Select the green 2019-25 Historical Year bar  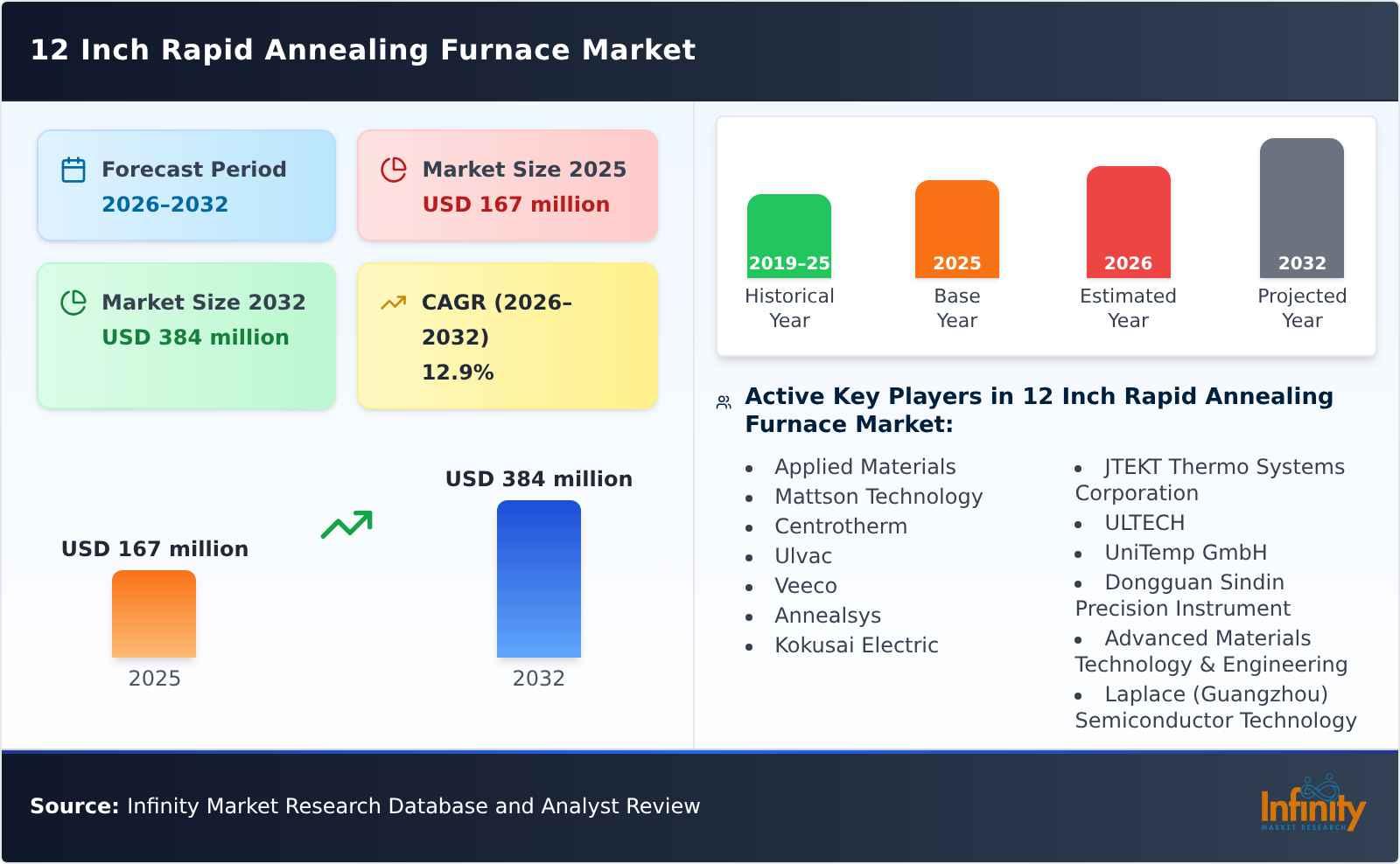click(789, 236)
